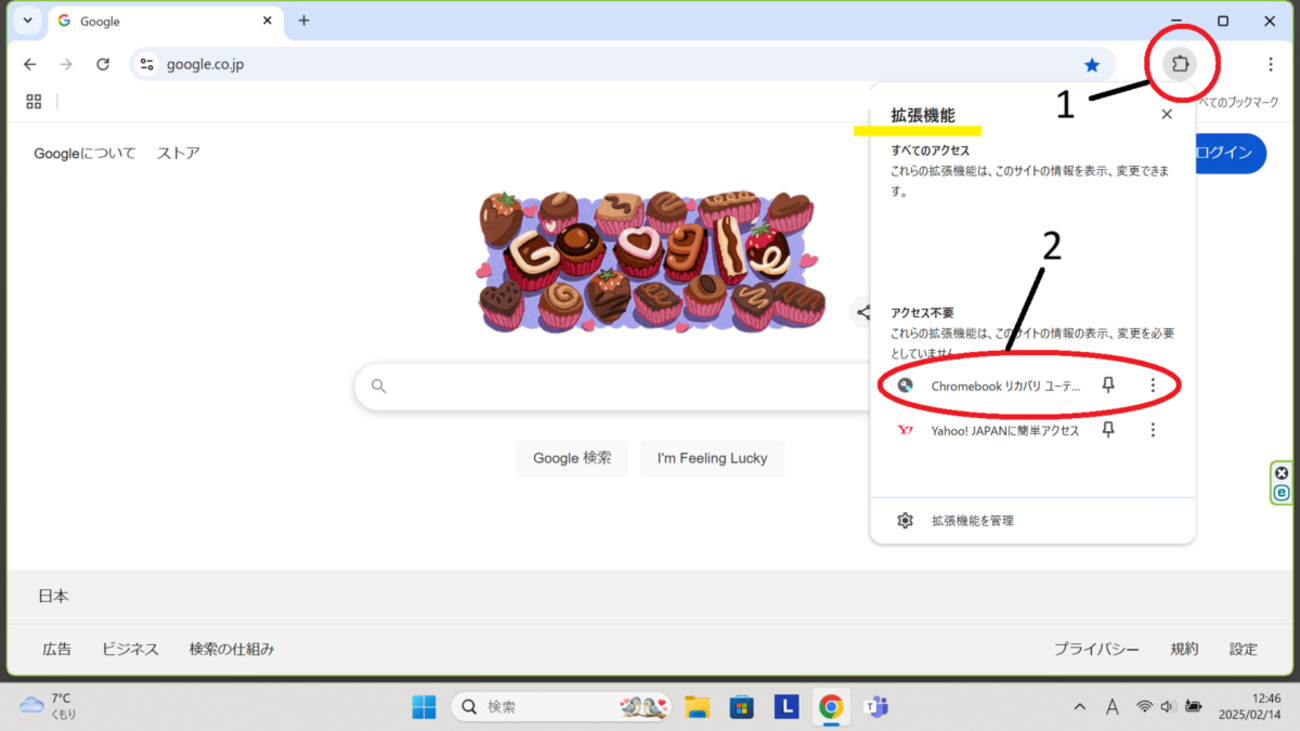
Task: Expand the tab search dropdown
Action: [28, 20]
